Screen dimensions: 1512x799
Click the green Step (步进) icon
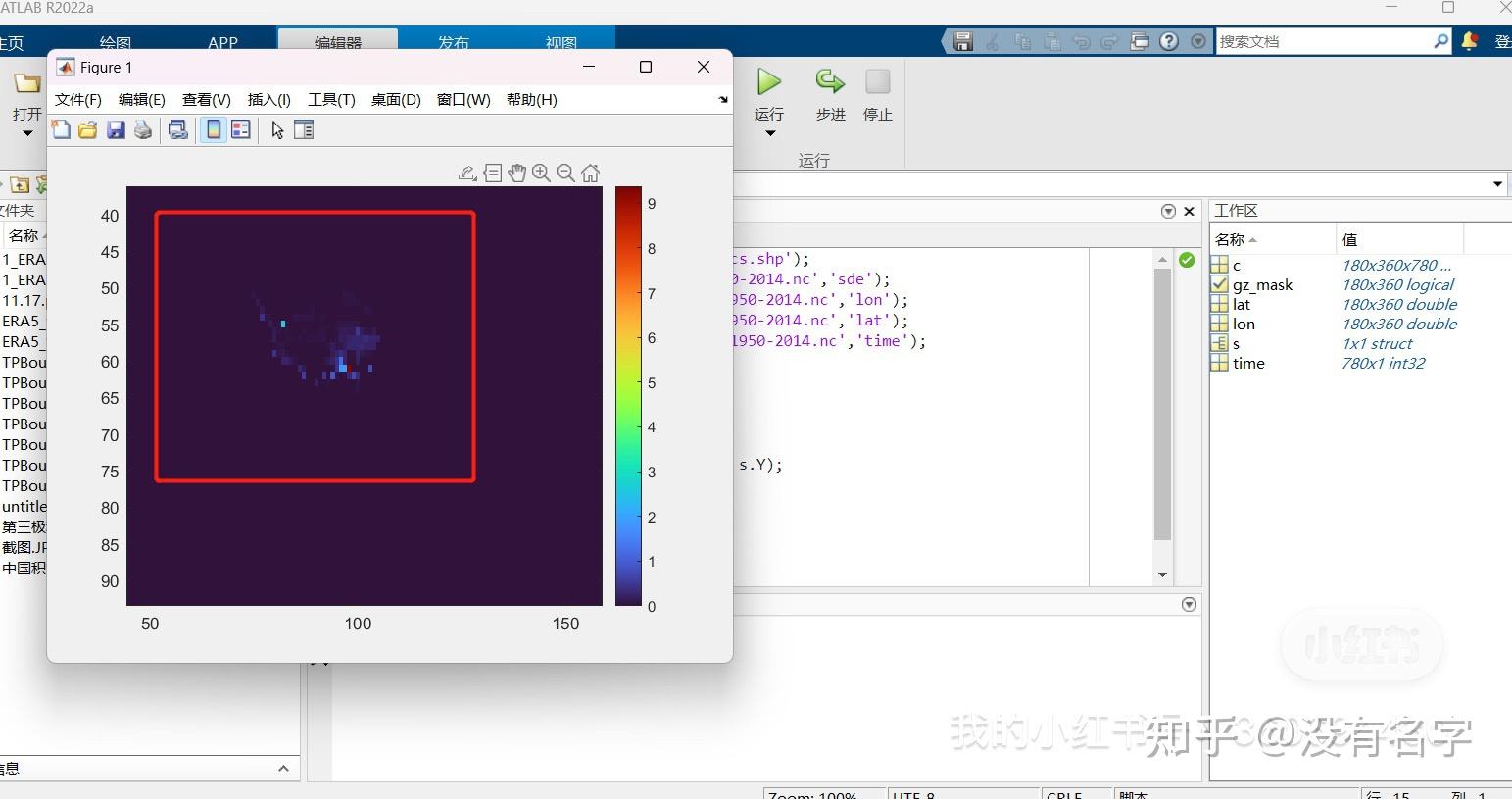tap(830, 82)
